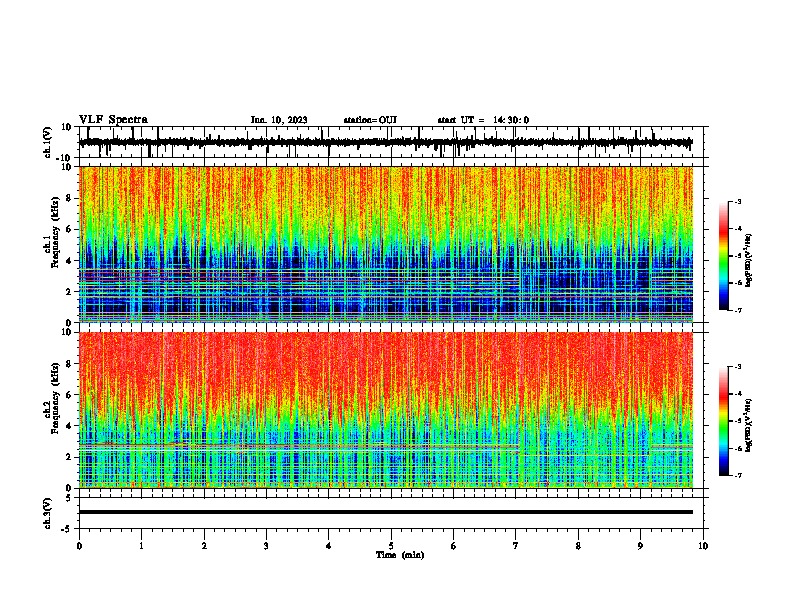Click the "0" tick on the Time axis

79,546
